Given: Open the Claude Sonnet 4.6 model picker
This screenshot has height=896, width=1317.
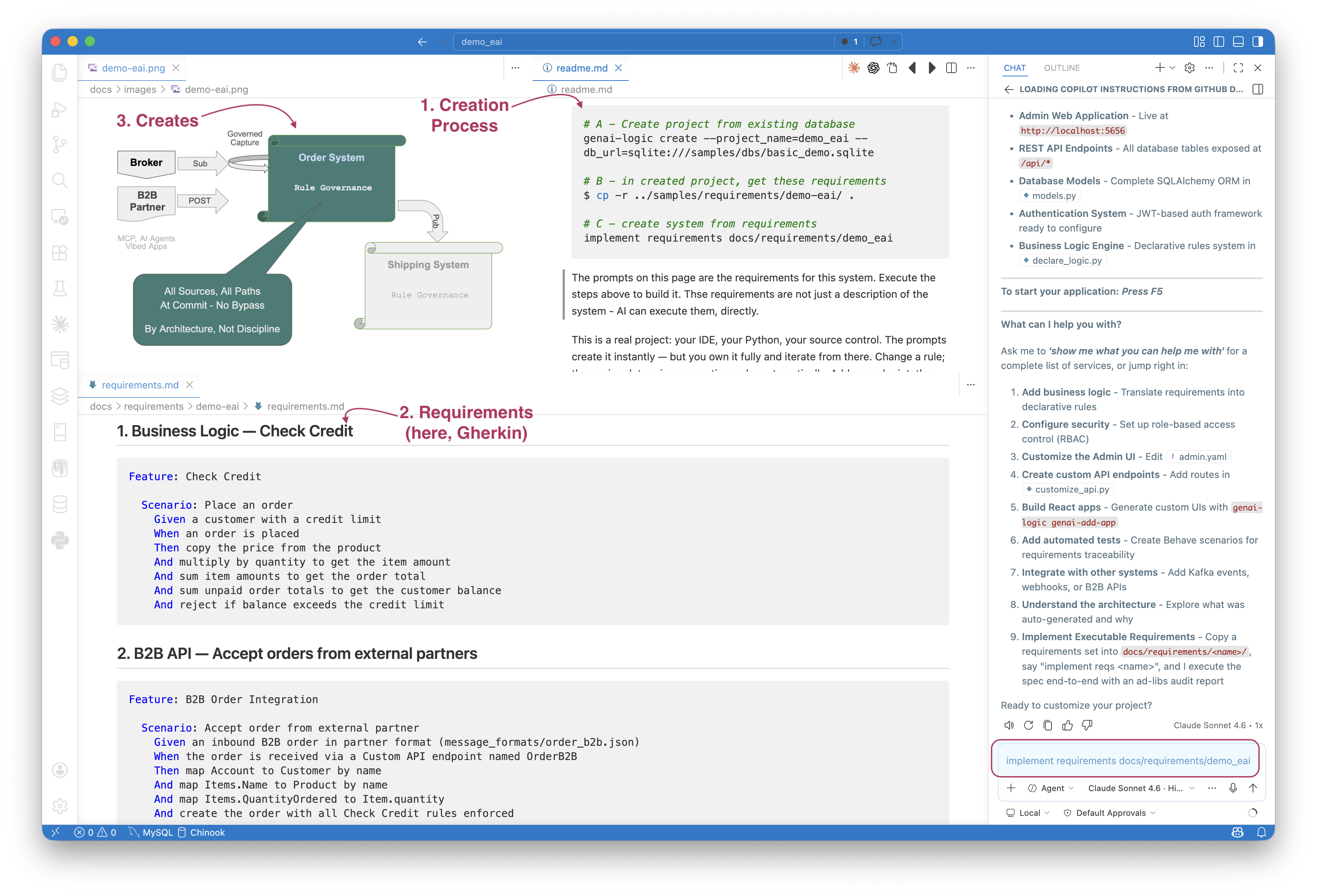Looking at the screenshot, I should click(1141, 788).
